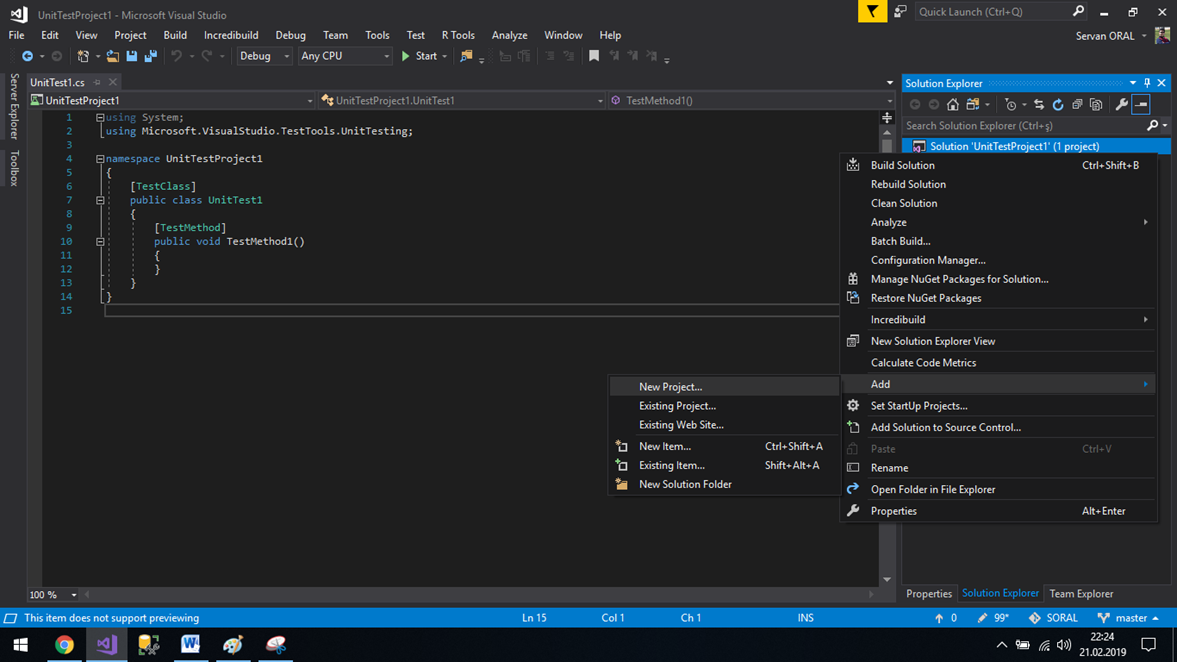Switch to the Team Explorer tab

point(1081,594)
